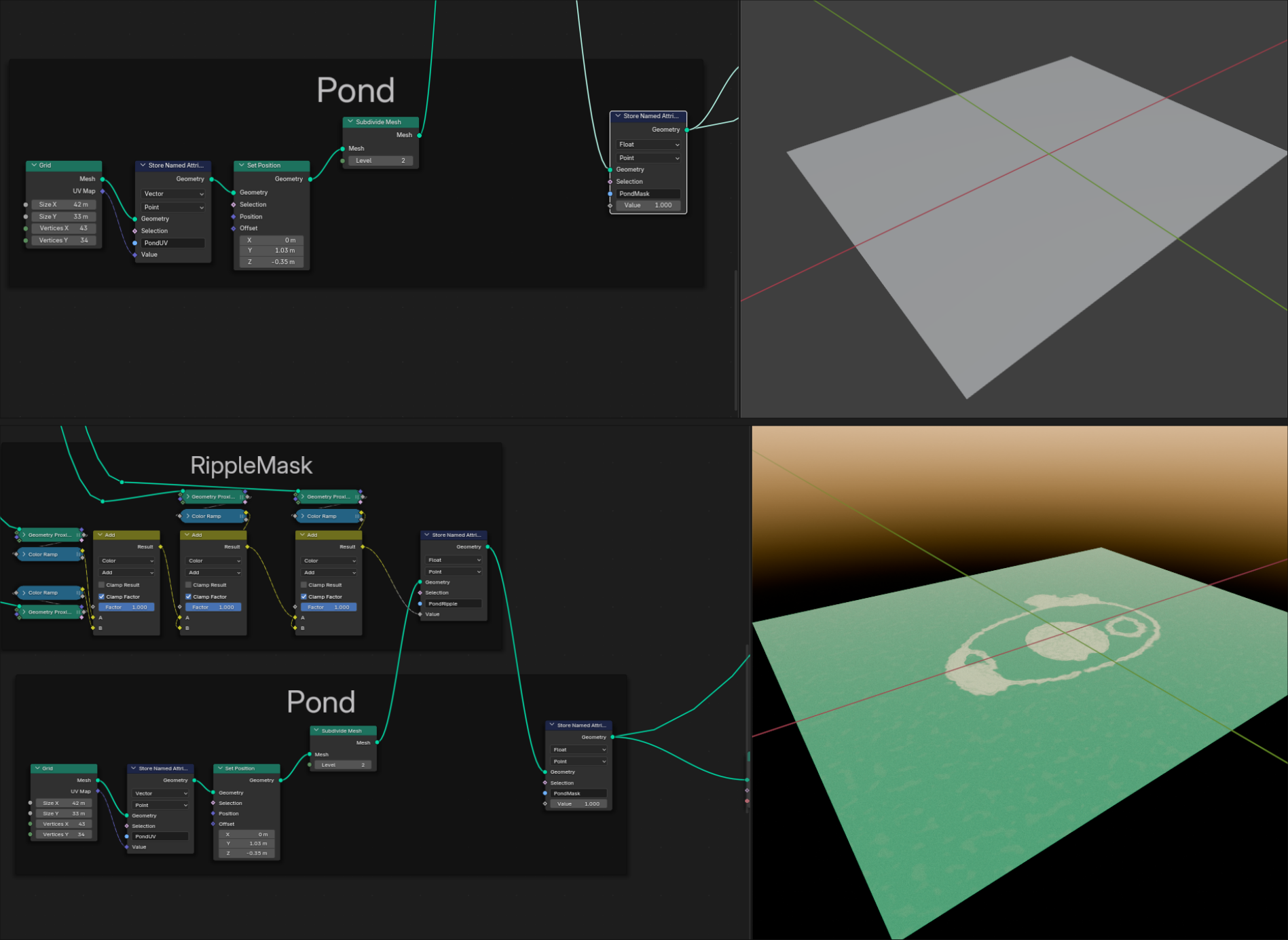Click the Size X 42 m field, top editor
Image resolution: width=1288 pixels, height=940 pixels.
(64, 204)
